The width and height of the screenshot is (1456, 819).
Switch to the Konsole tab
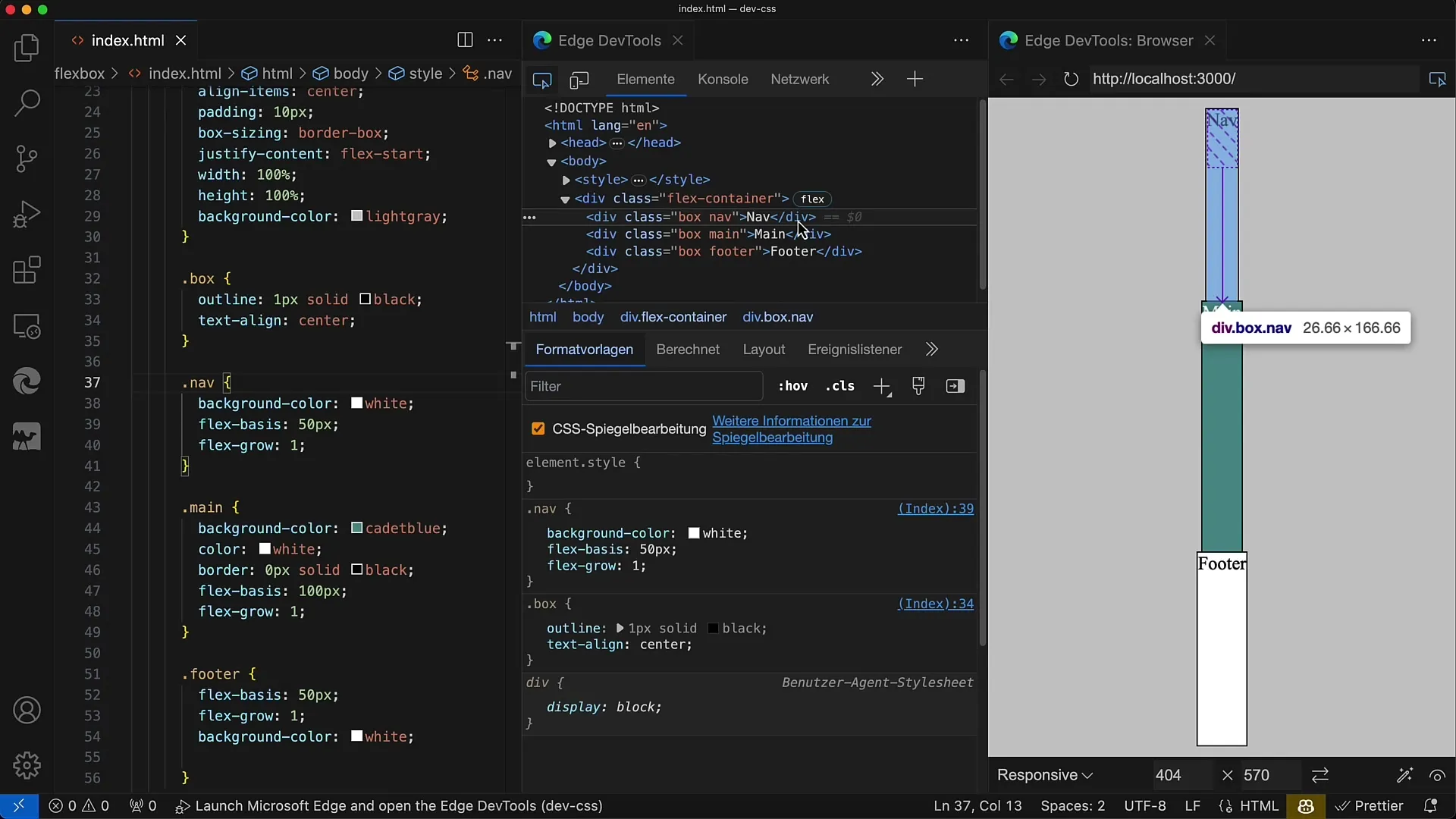[x=723, y=80]
